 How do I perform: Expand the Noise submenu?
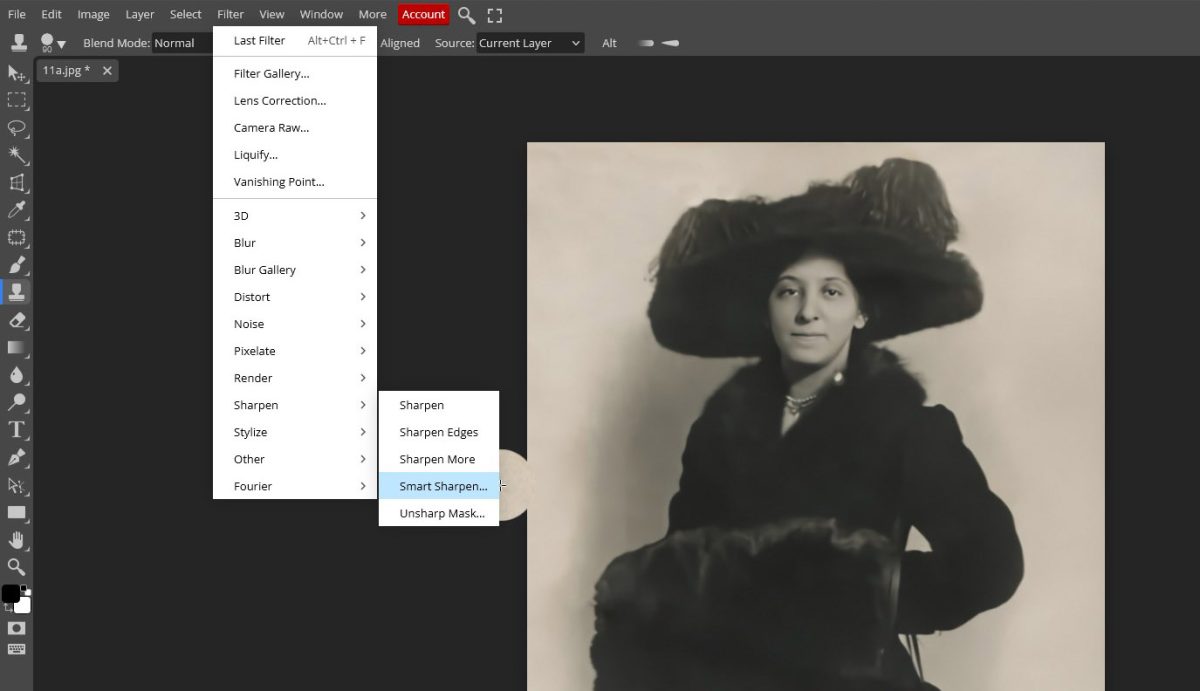click(x=295, y=324)
